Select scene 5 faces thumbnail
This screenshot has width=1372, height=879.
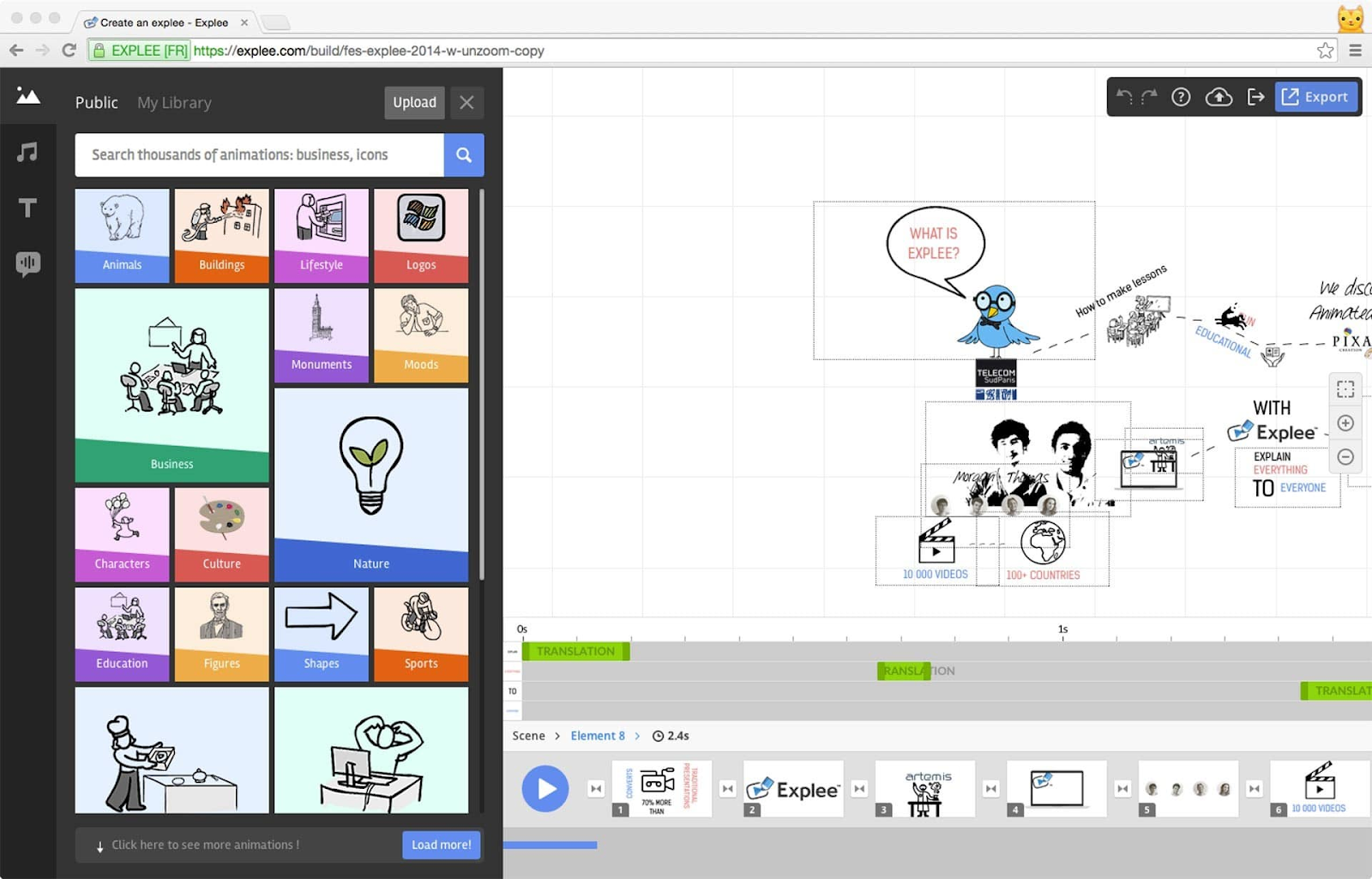pyautogui.click(x=1188, y=788)
